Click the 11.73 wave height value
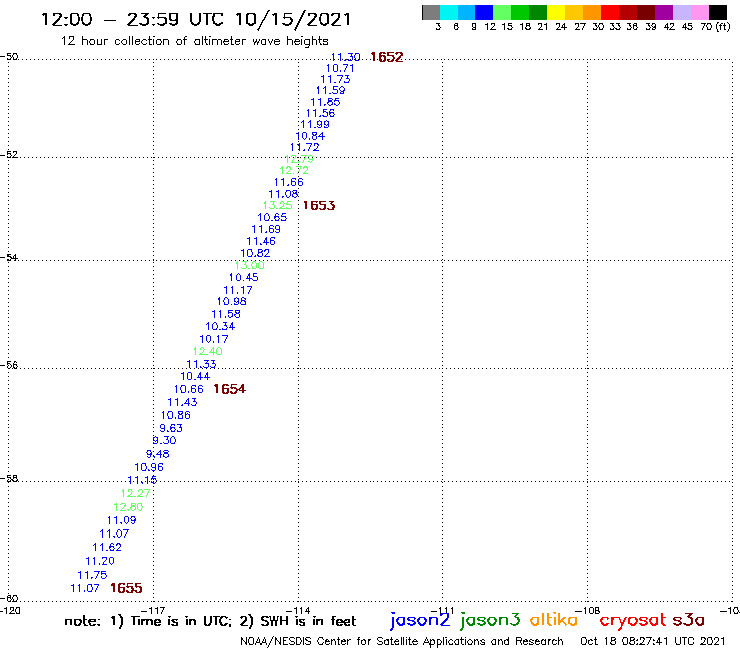 pyautogui.click(x=335, y=79)
